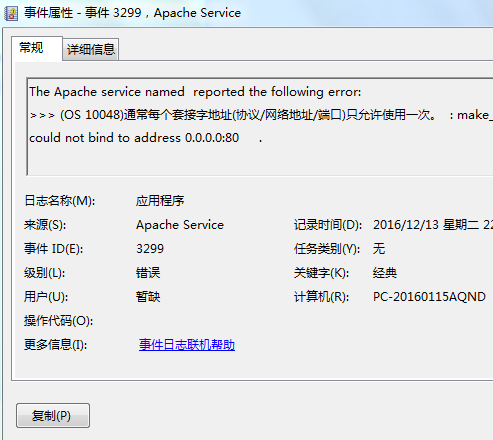Open the 事件日志联机帮助 link
Screen dimensions: 493x440
point(187,345)
